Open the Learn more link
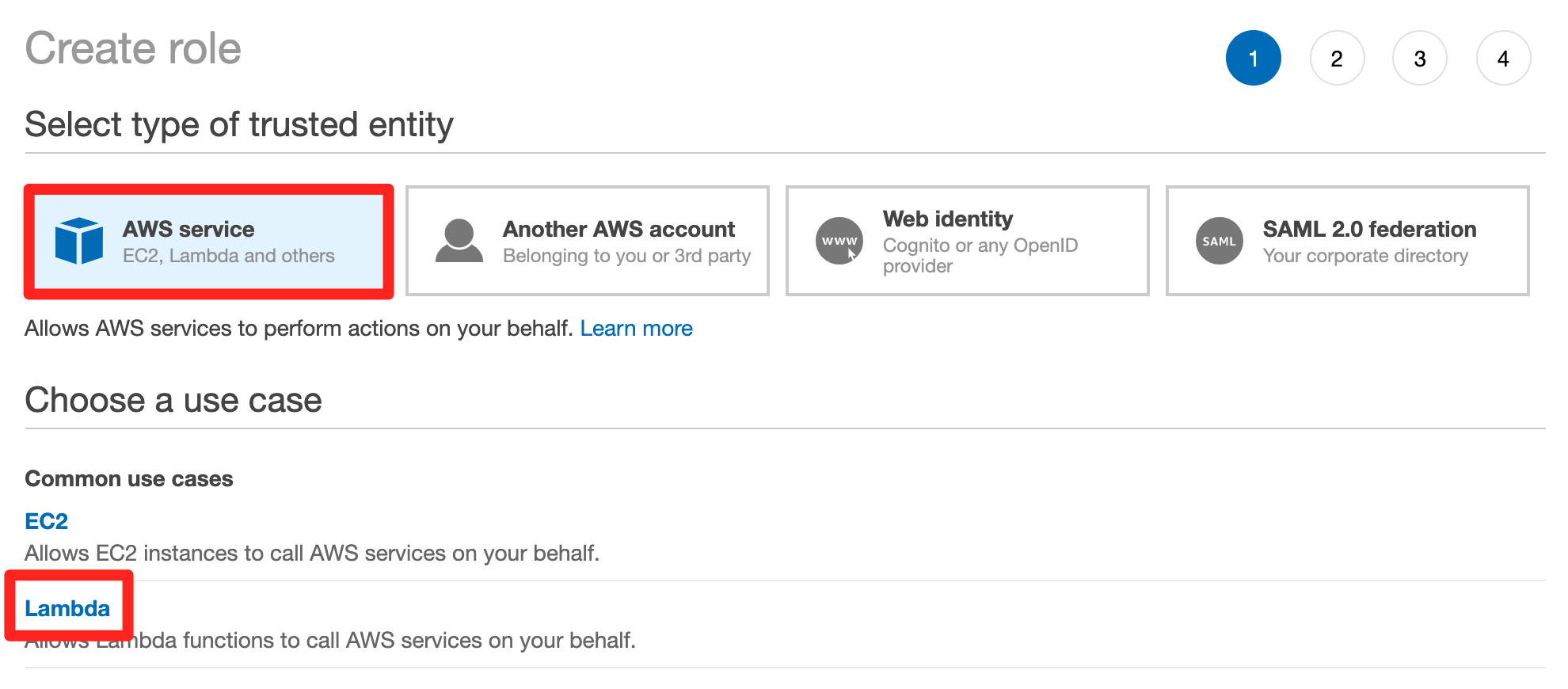The width and height of the screenshot is (1568, 689). point(636,328)
